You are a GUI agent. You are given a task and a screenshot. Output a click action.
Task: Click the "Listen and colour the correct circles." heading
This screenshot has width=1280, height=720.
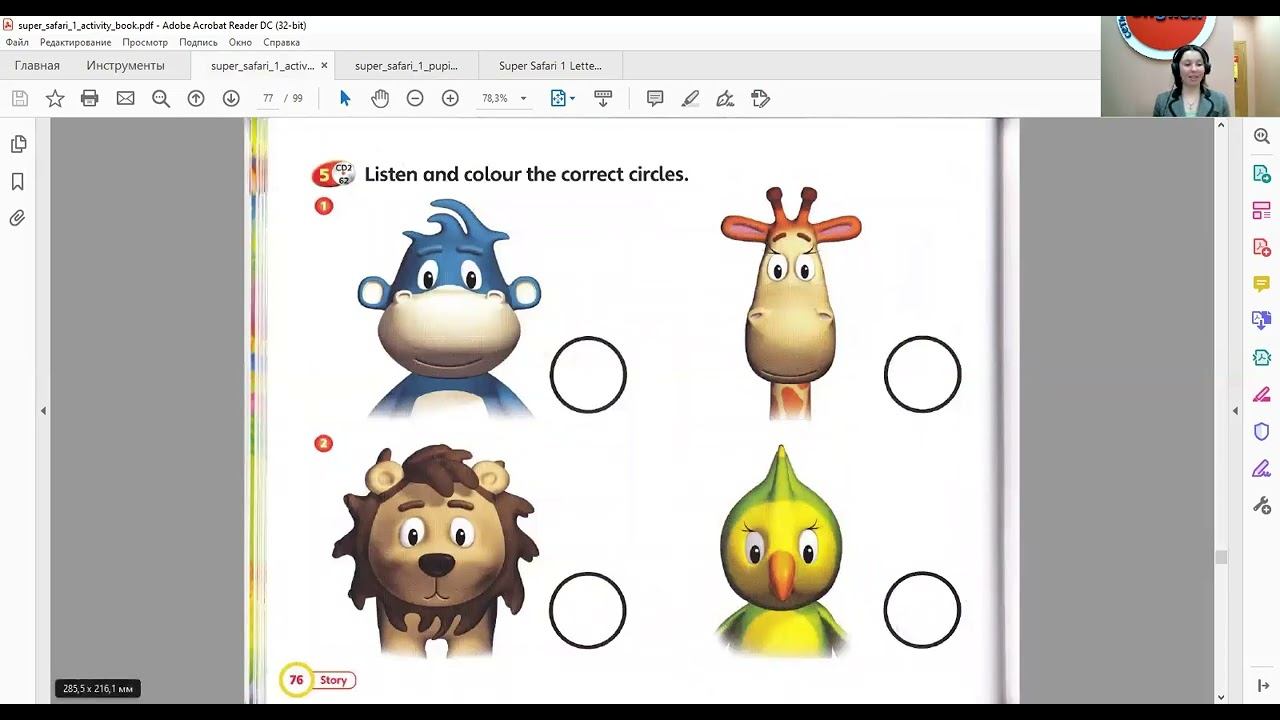tap(526, 174)
